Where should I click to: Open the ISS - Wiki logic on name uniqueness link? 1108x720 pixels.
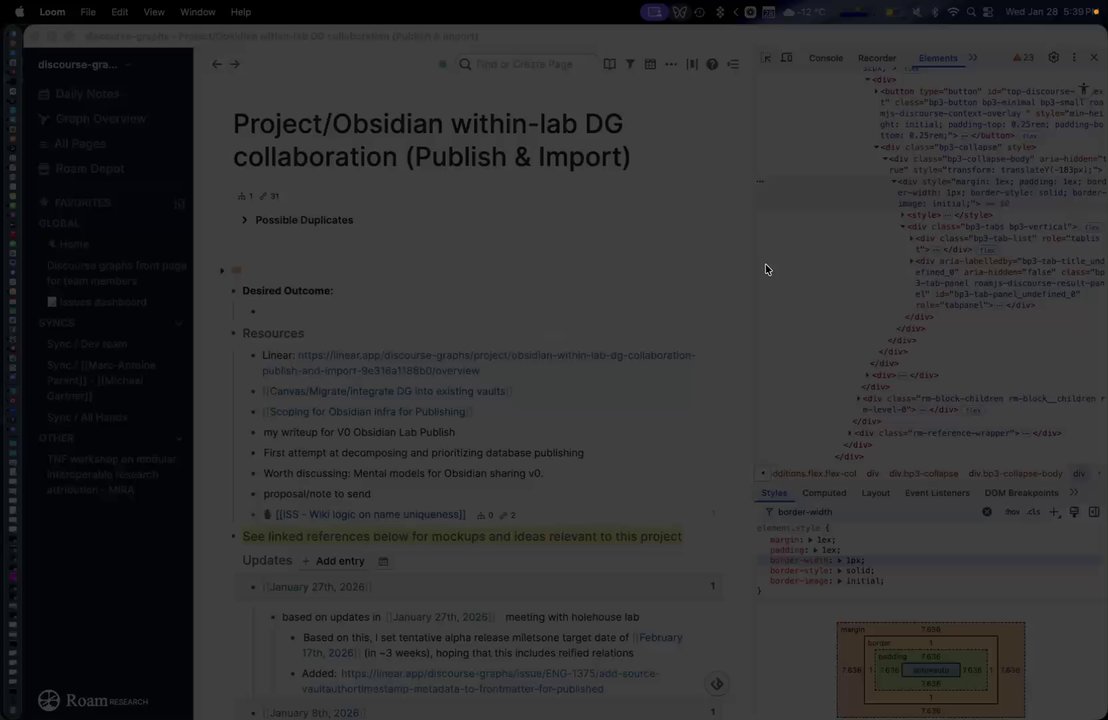coord(371,514)
